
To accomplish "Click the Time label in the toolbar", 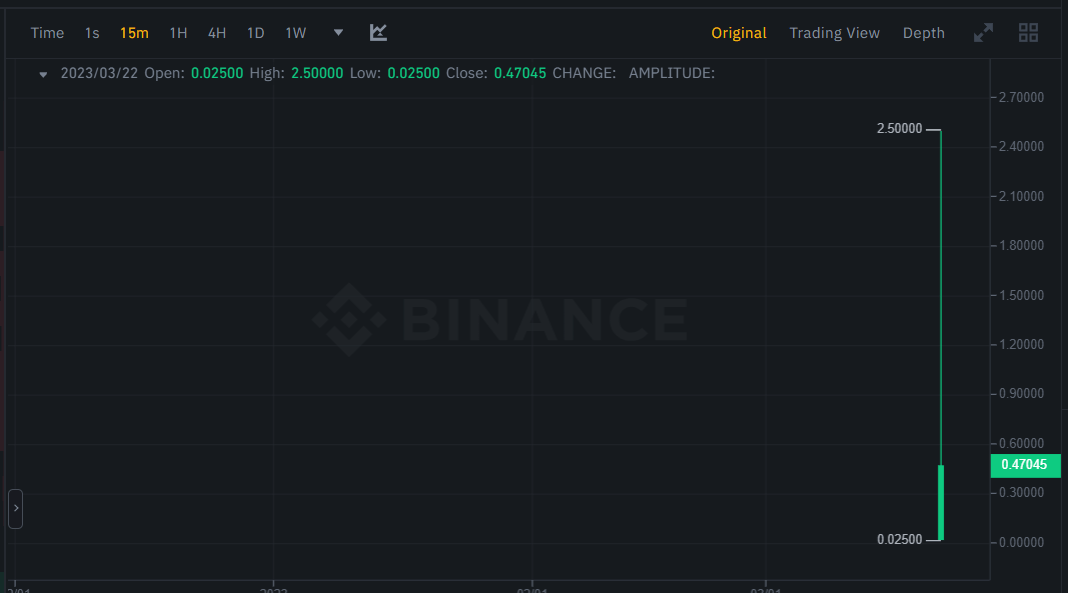I will pyautogui.click(x=47, y=33).
